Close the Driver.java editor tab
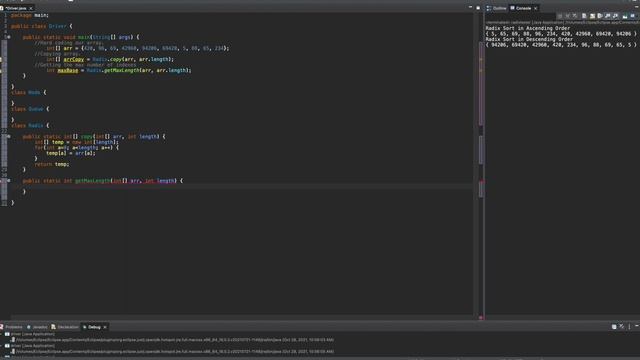The image size is (640, 360). pos(31,8)
